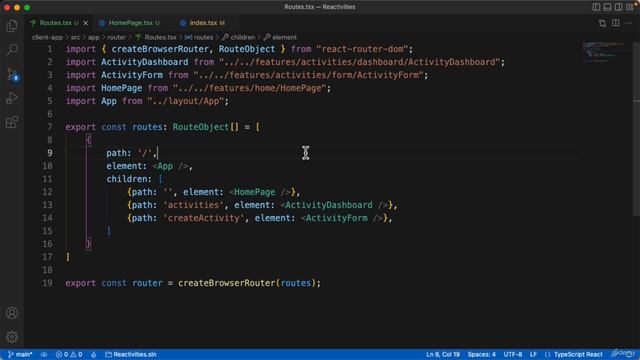Click Reactivities.sln in the status bar
Viewport: 640px width, 360px height.
pos(131,354)
